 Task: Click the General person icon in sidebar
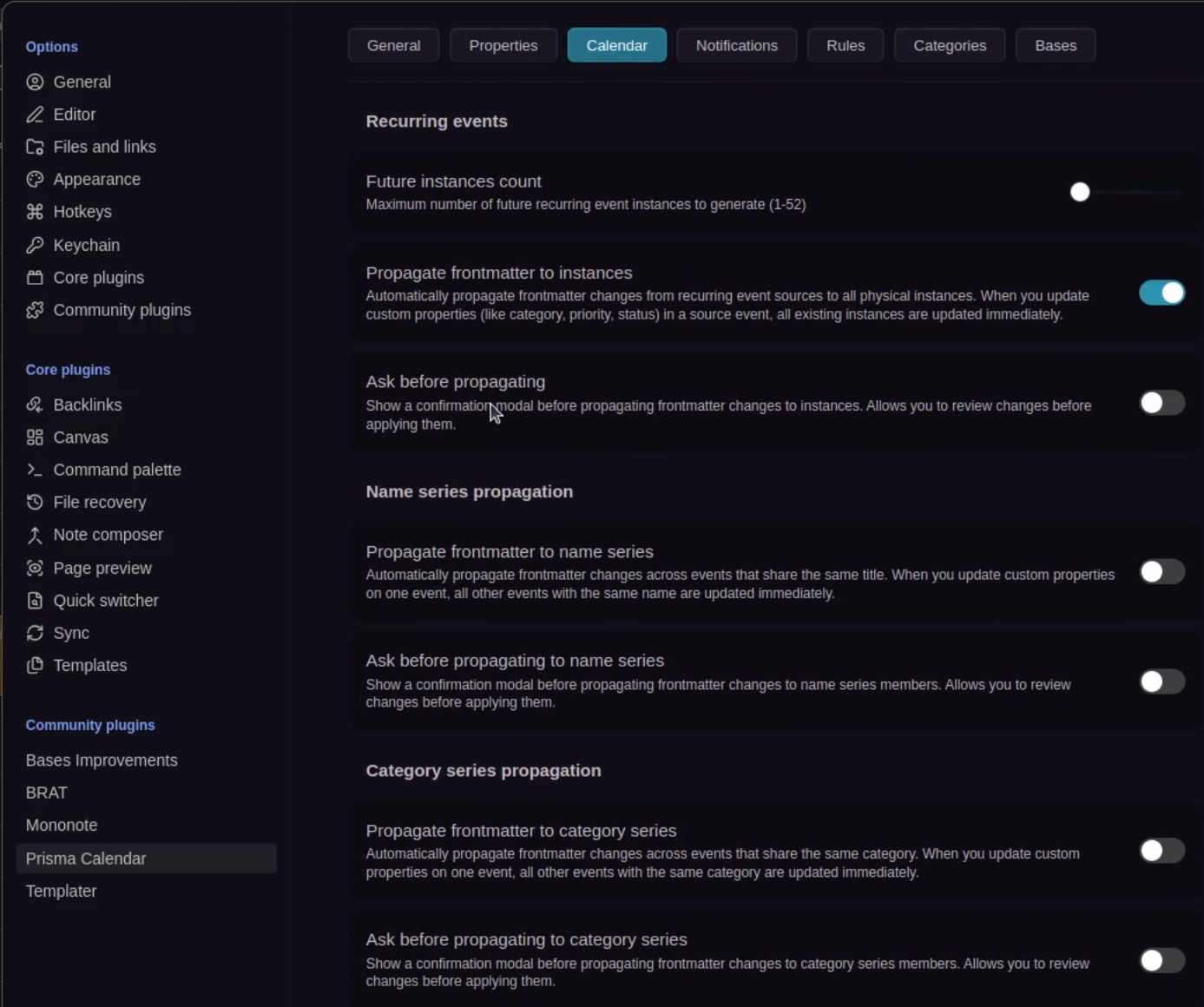[x=35, y=82]
